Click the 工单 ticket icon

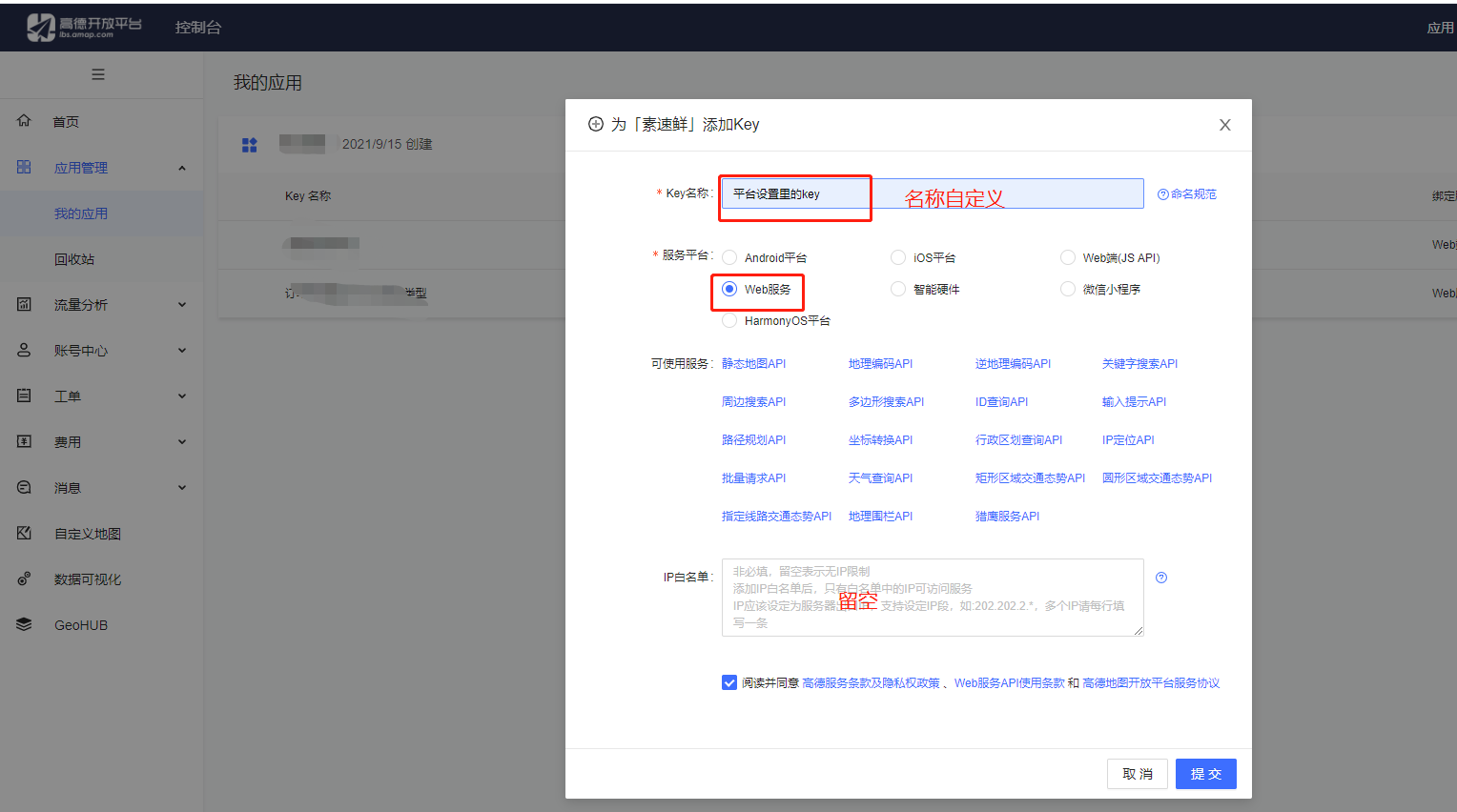click(24, 396)
